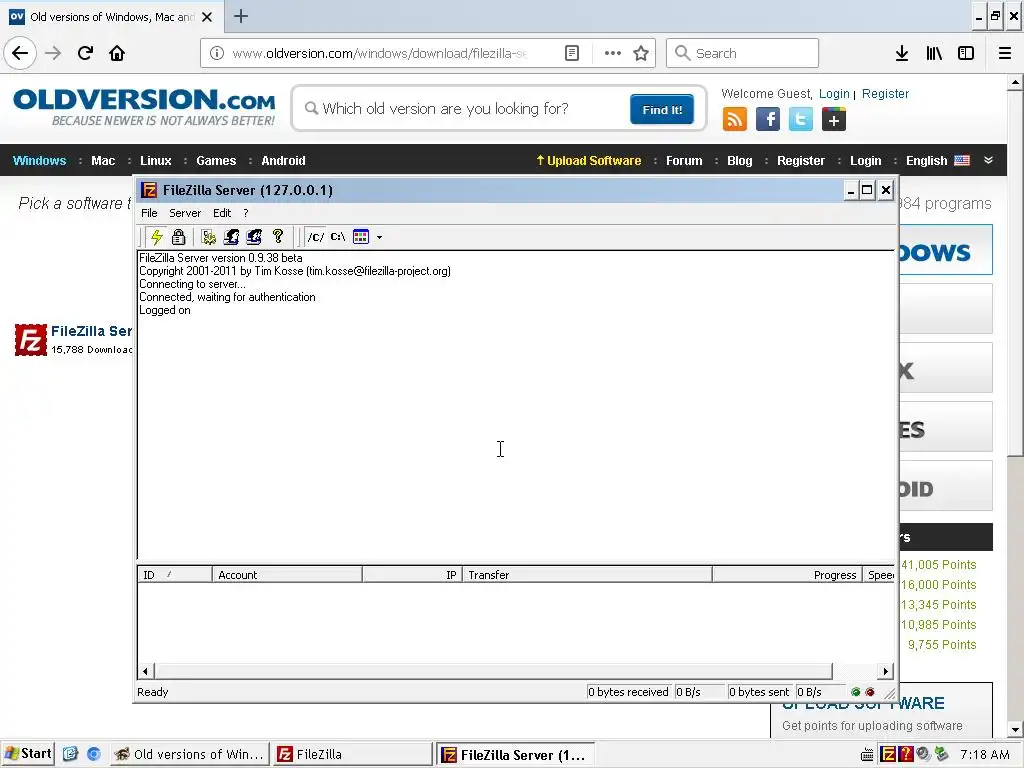
Task: Reload the page in Firefox
Action: 86,53
